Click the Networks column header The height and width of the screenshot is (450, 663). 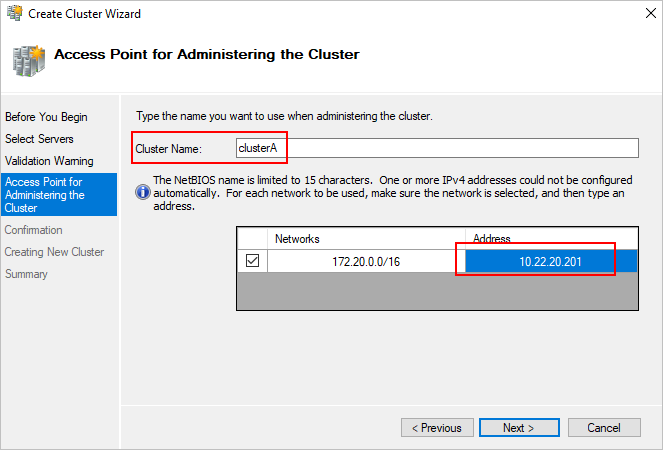[x=366, y=239]
